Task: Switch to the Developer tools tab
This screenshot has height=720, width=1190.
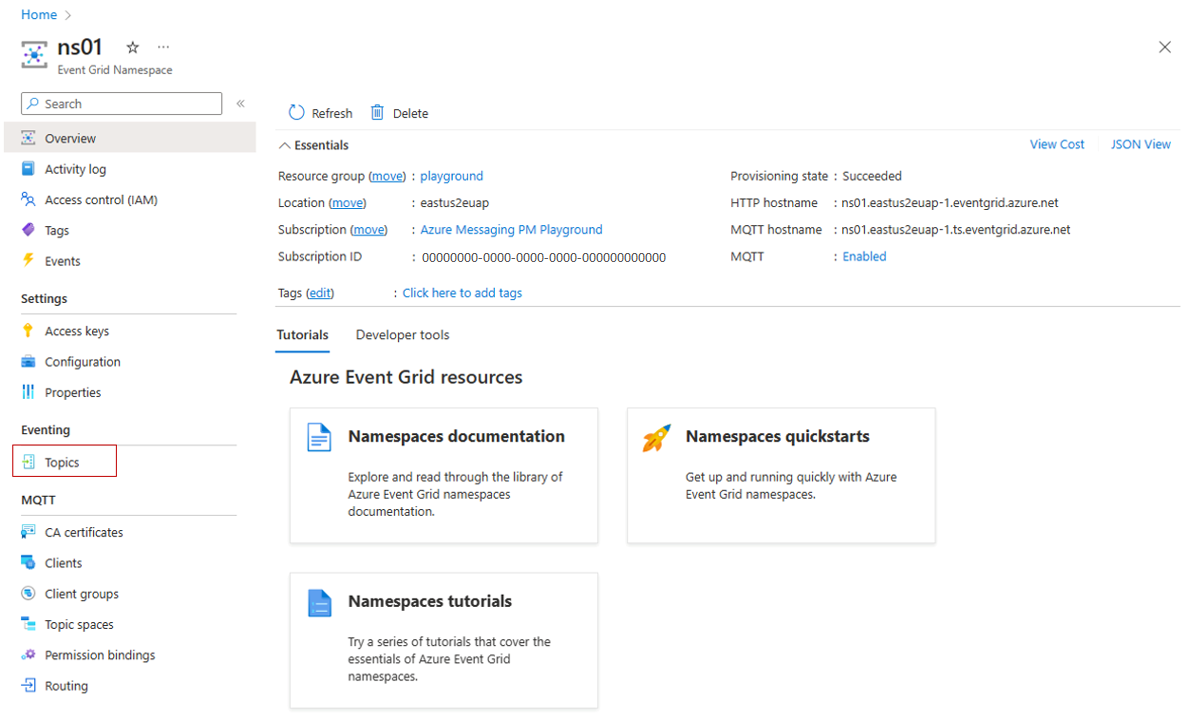Action: click(402, 334)
